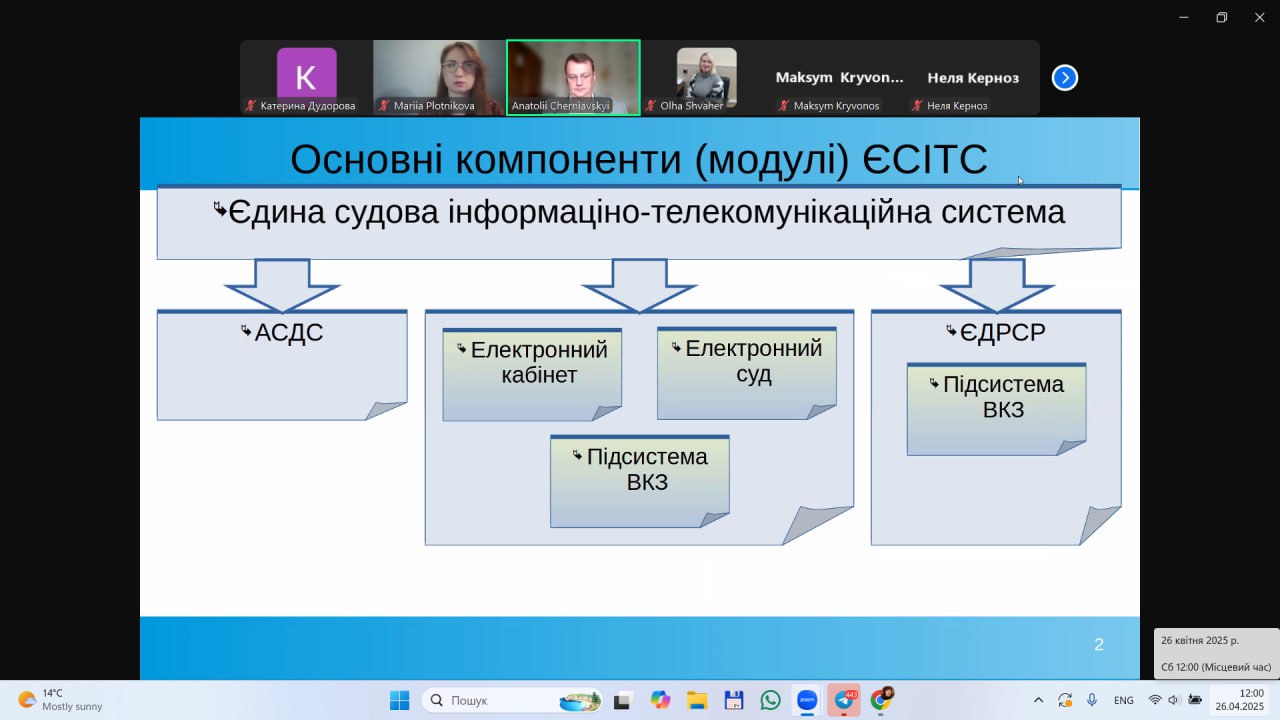Select Катерина Дудорова participant tile
The image size is (1280, 720).
[307, 78]
